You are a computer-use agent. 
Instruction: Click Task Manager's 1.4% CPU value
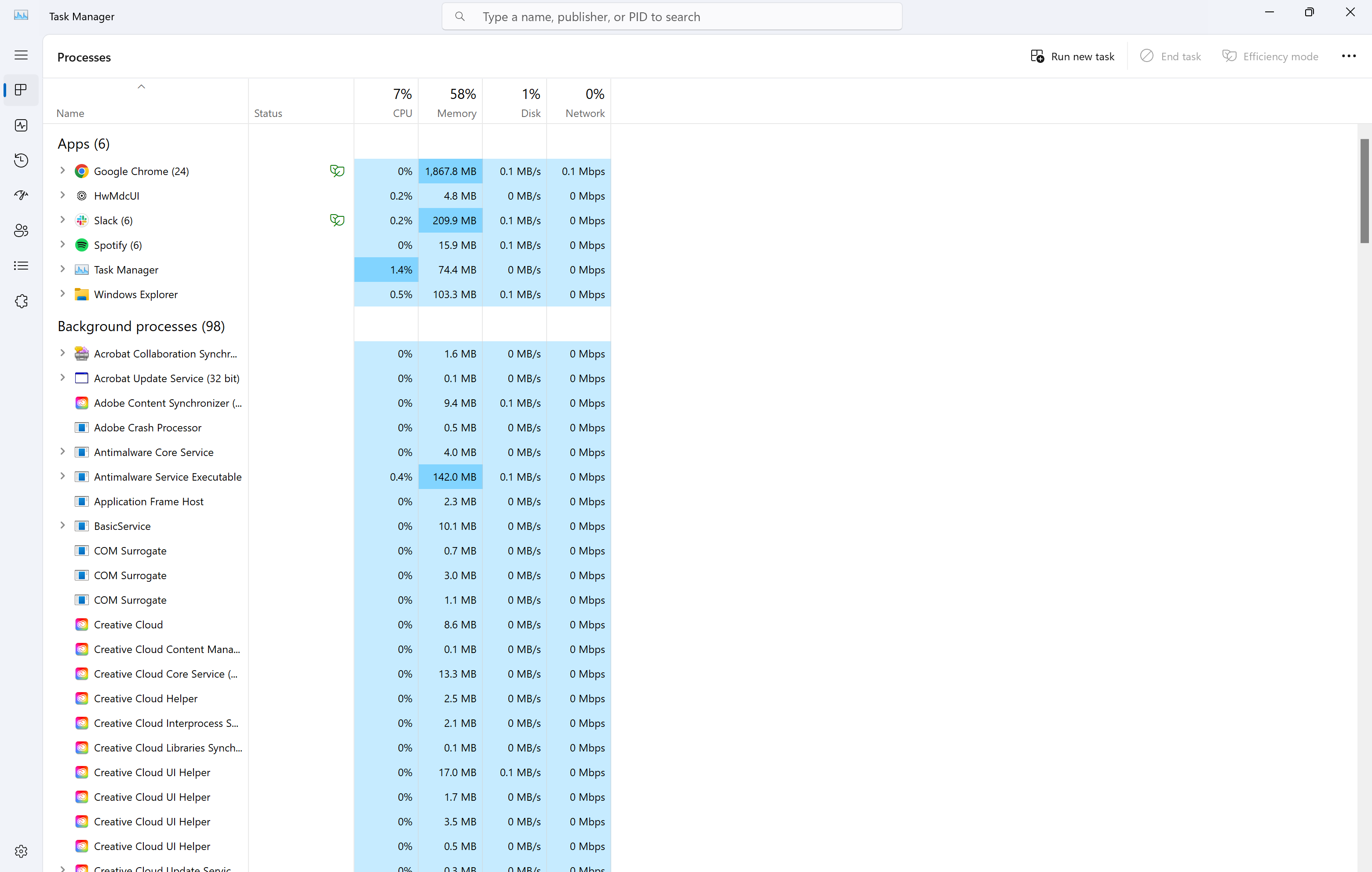[386, 270]
